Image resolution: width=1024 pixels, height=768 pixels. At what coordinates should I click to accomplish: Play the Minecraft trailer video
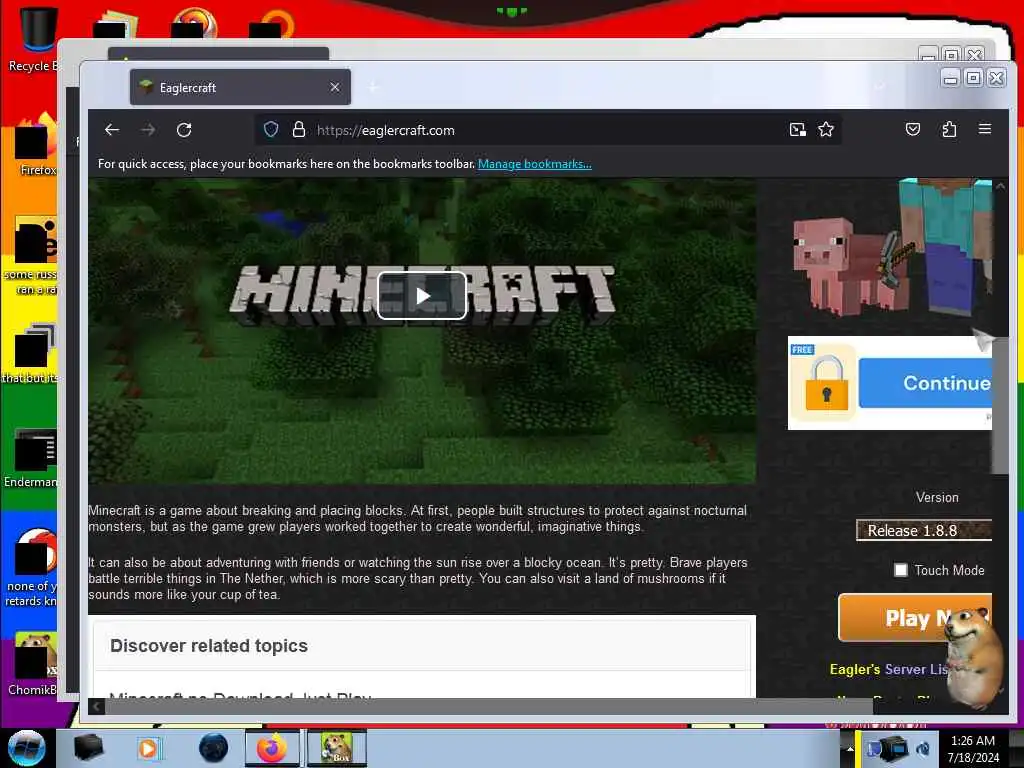tap(422, 296)
